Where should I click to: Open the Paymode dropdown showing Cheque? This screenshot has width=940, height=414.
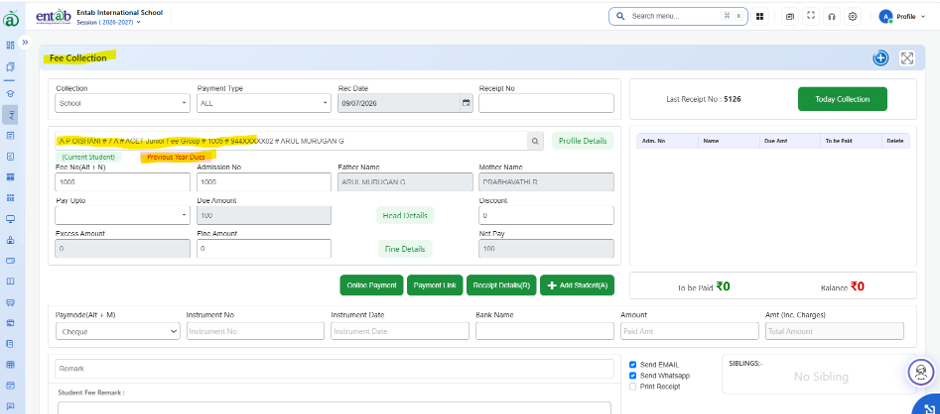click(x=118, y=331)
